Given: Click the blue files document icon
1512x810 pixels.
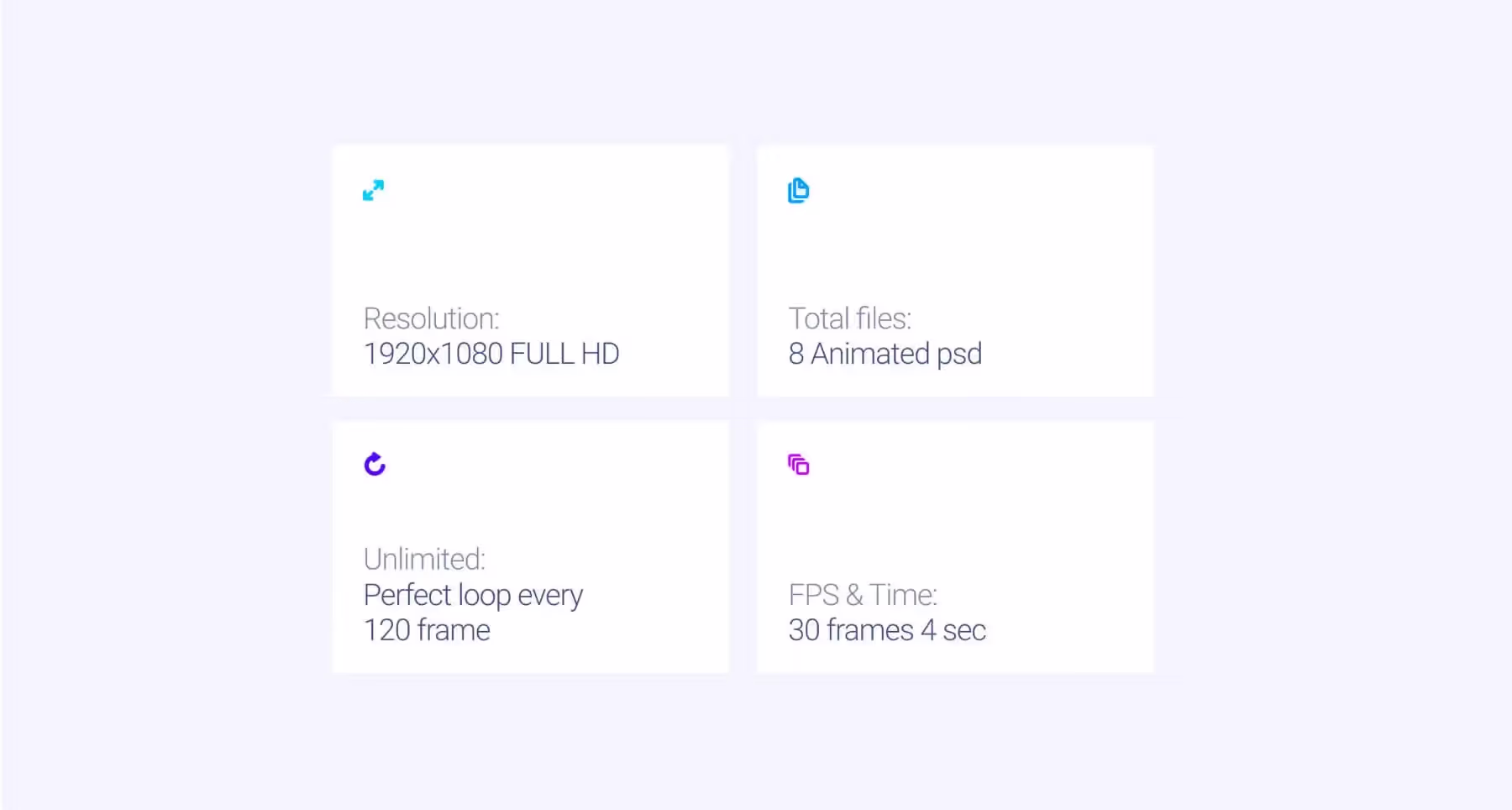Looking at the screenshot, I should (798, 191).
